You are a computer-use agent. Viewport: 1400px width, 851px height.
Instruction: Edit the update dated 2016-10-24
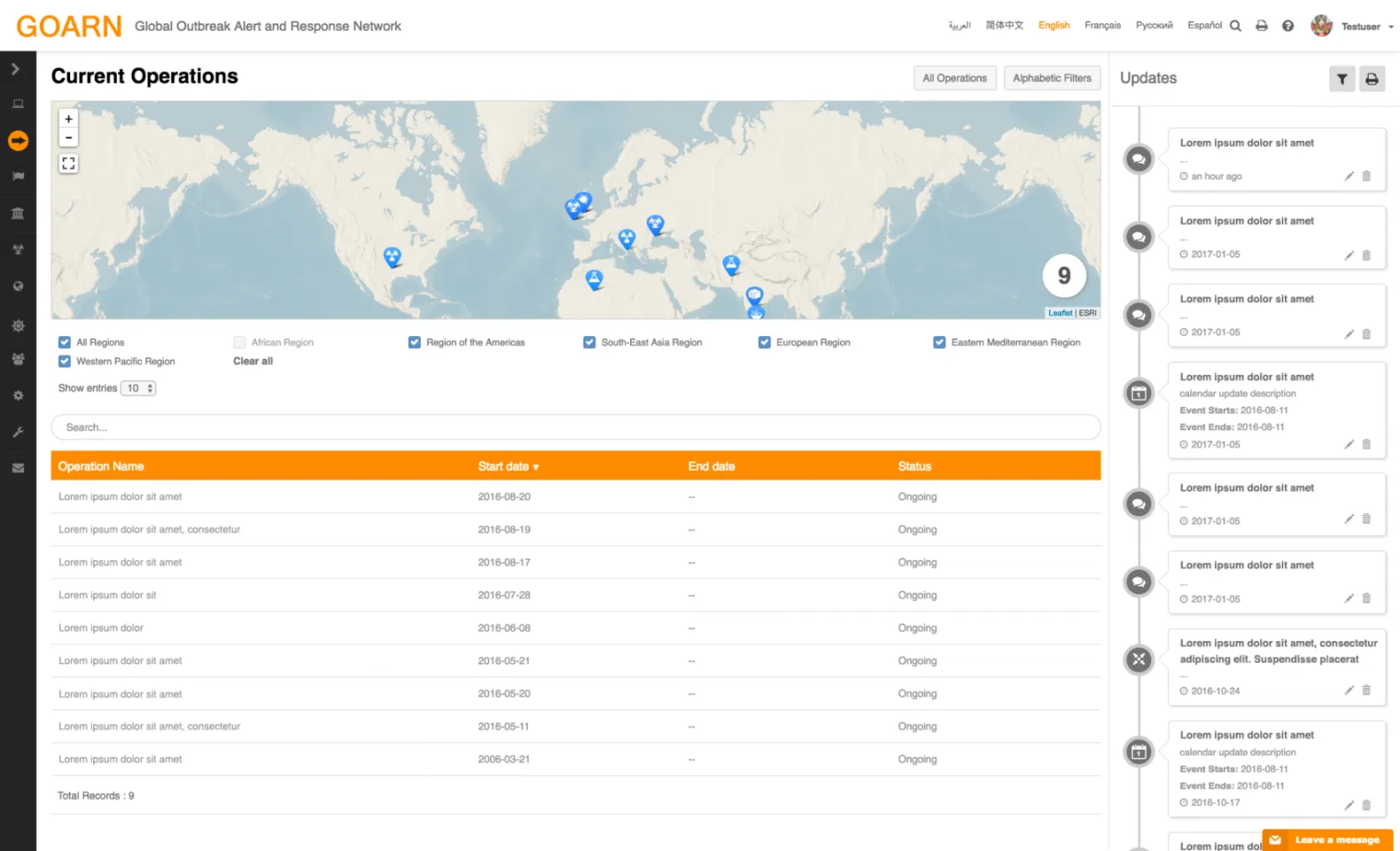point(1349,690)
